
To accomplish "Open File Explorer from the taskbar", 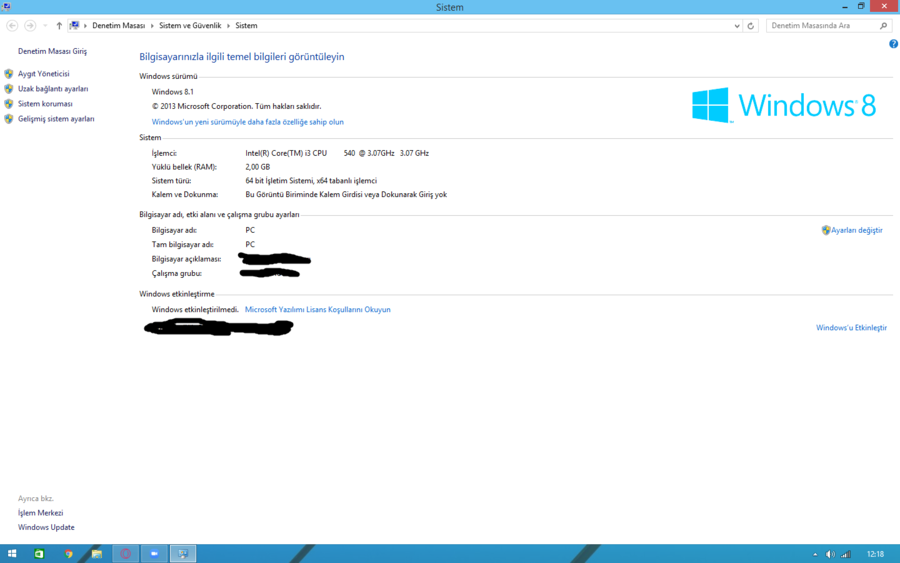I will pos(96,554).
